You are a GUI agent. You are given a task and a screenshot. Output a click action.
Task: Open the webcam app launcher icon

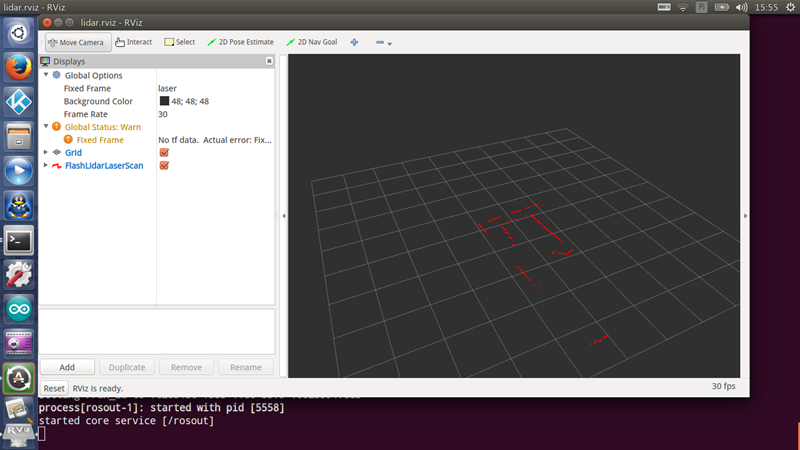point(18,343)
